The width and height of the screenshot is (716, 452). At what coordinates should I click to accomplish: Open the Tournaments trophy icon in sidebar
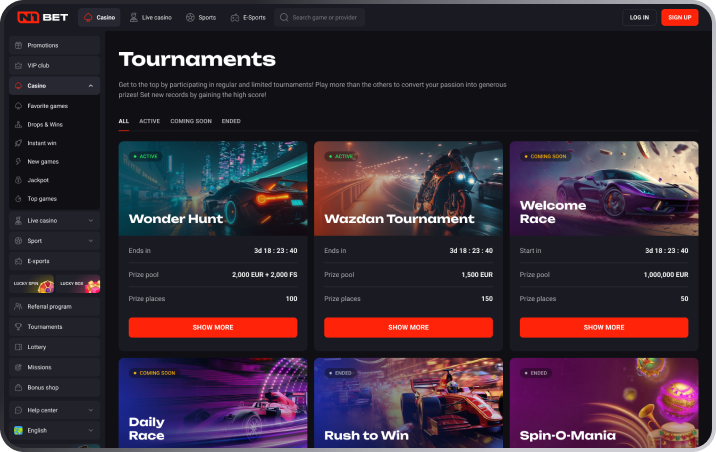[x=18, y=326]
